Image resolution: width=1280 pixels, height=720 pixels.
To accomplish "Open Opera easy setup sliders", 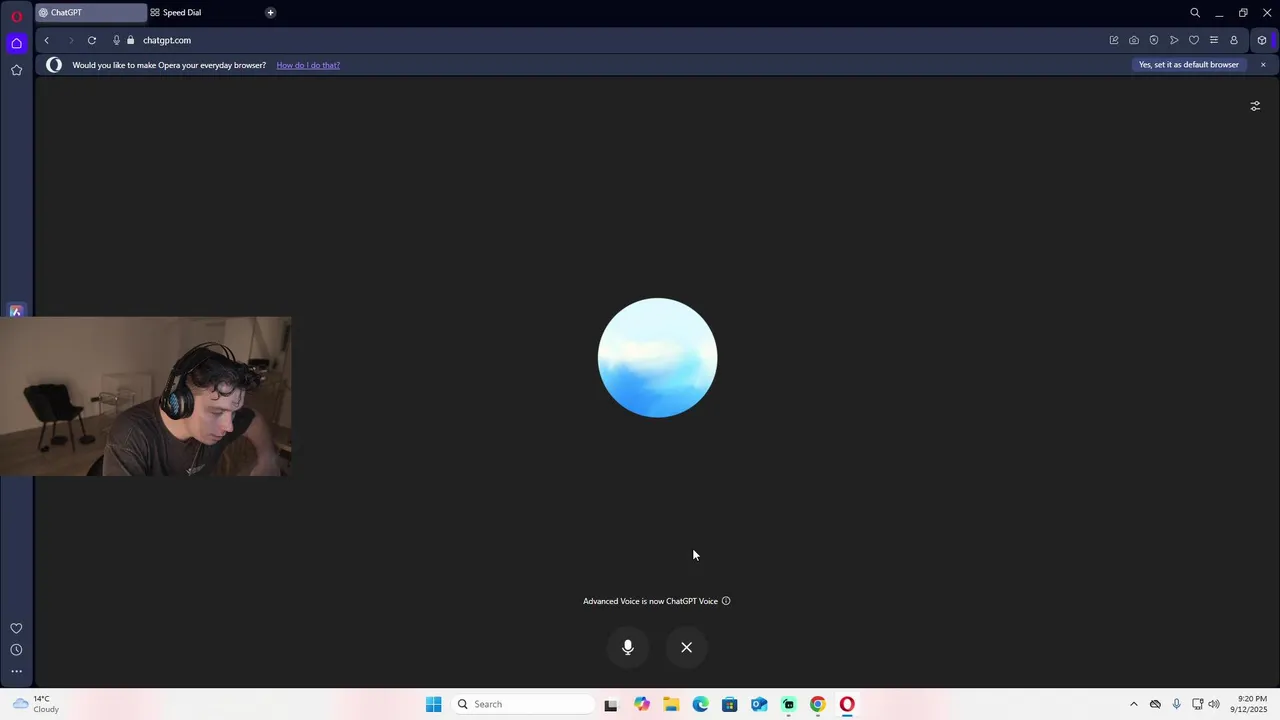I will coord(1214,40).
